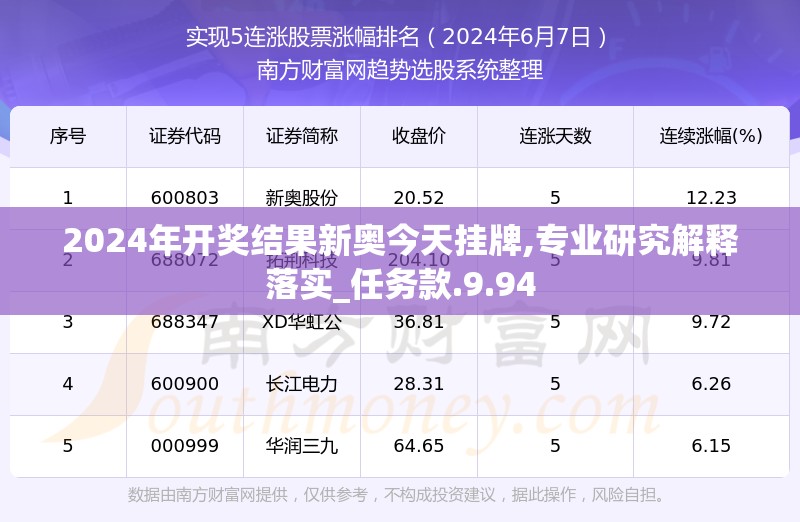Click gain value 9.72
This screenshot has width=800, height=522.
click(711, 322)
